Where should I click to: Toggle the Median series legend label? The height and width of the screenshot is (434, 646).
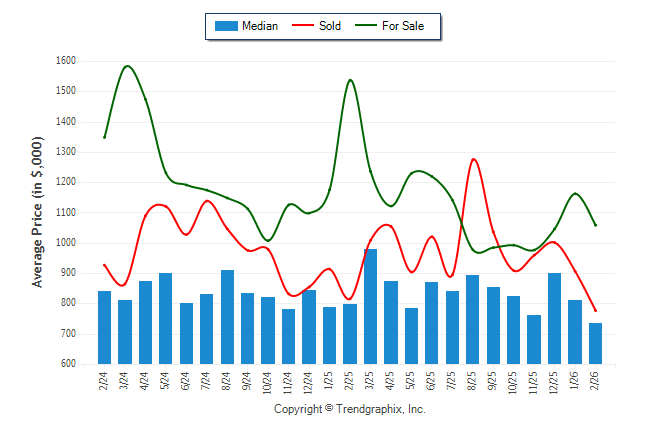coord(260,26)
